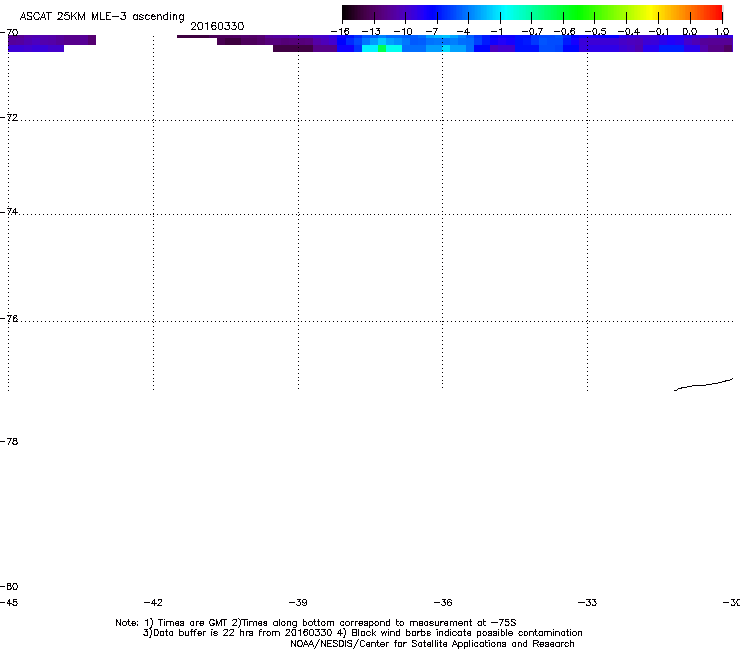Viewport: 740px width, 650px height.
Task: Click the -74 latitude axis label
Action: pos(9,211)
